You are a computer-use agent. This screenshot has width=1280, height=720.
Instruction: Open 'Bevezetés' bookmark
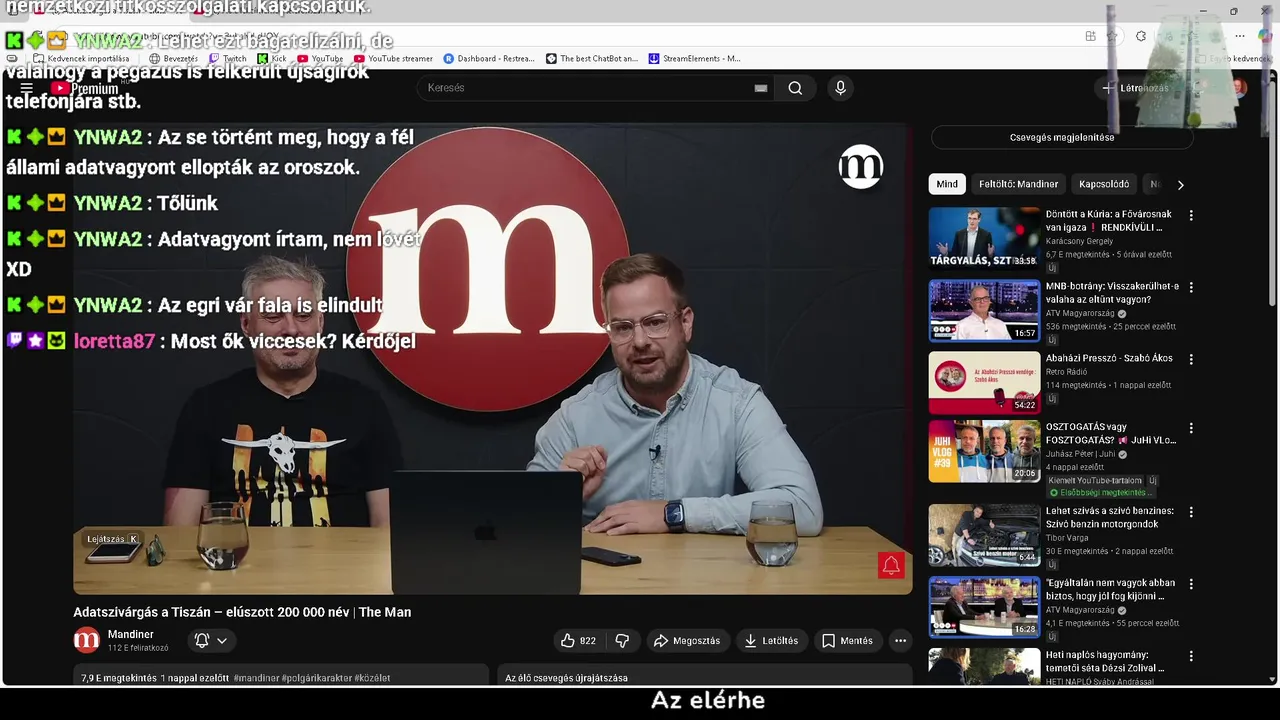click(173, 59)
